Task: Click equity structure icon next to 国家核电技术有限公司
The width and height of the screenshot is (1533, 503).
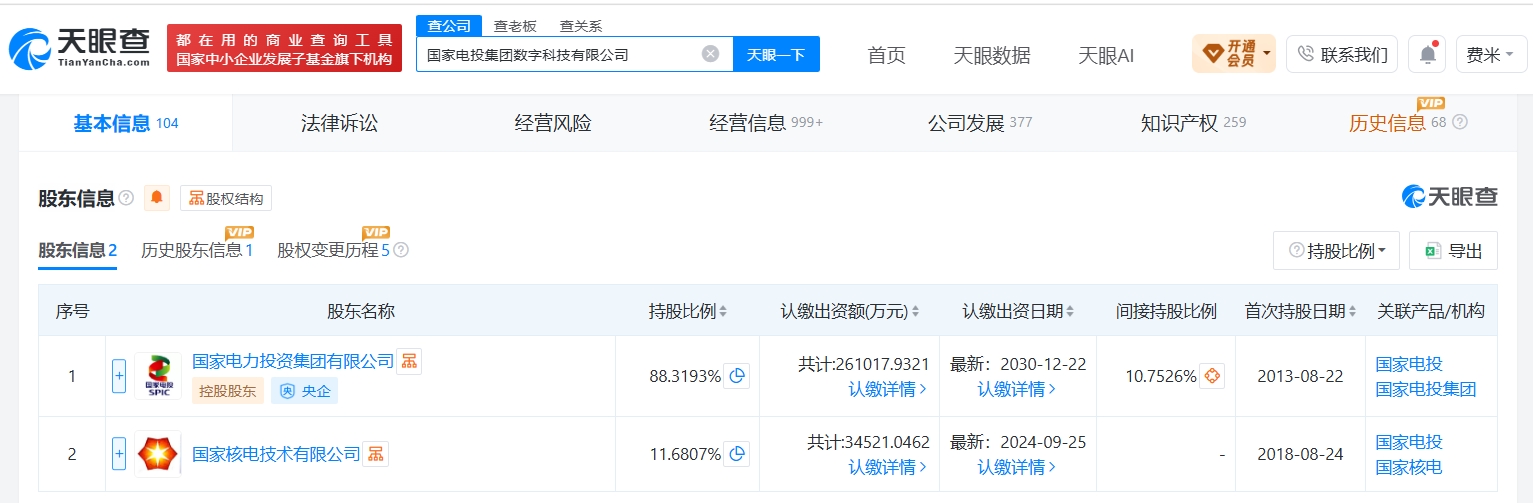Action: tap(375, 454)
